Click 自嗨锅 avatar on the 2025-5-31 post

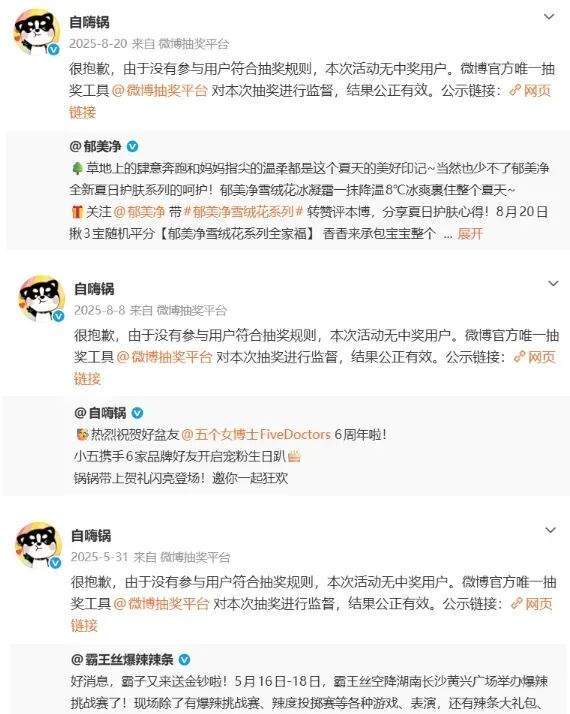point(39,546)
